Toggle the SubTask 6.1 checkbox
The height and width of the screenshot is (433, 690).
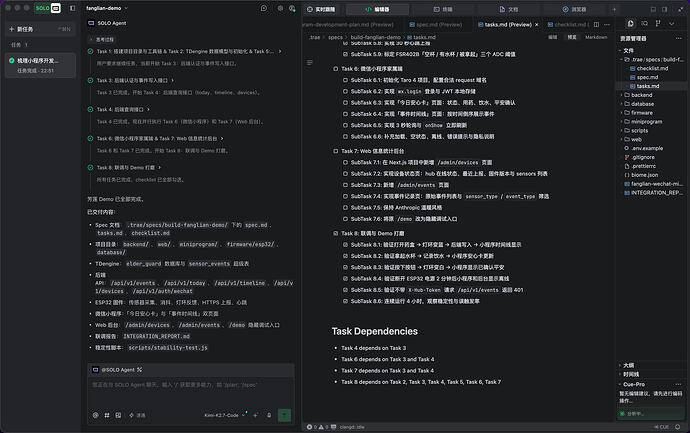345,80
